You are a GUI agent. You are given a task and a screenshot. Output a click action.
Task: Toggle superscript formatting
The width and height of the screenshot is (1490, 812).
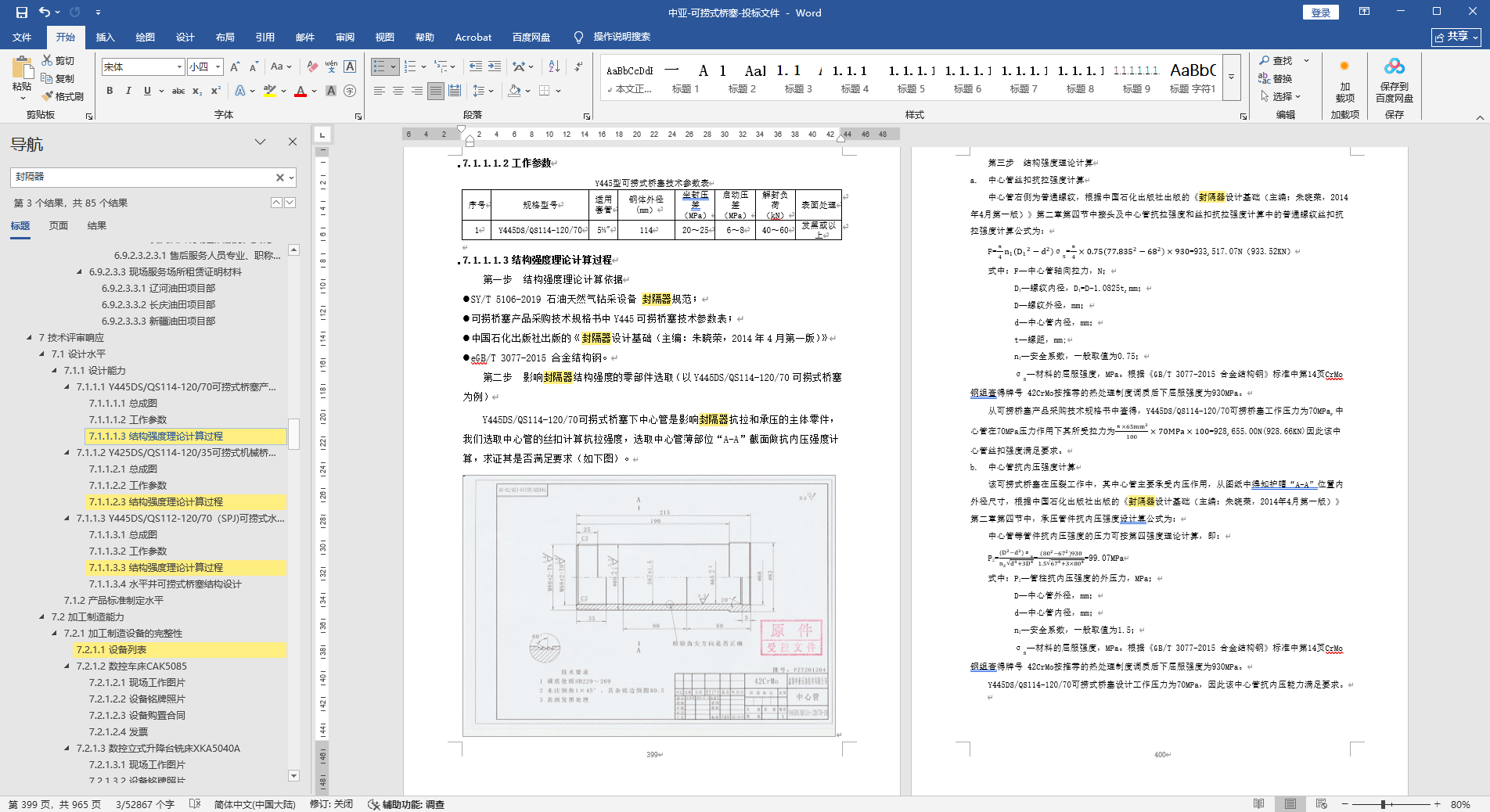pos(216,91)
